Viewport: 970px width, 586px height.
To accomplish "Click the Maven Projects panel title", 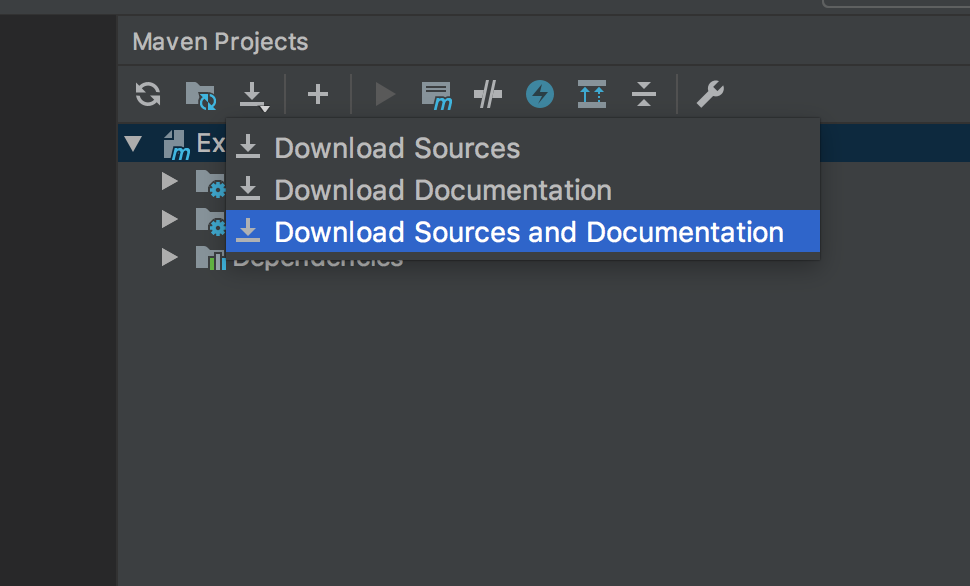I will 220,42.
